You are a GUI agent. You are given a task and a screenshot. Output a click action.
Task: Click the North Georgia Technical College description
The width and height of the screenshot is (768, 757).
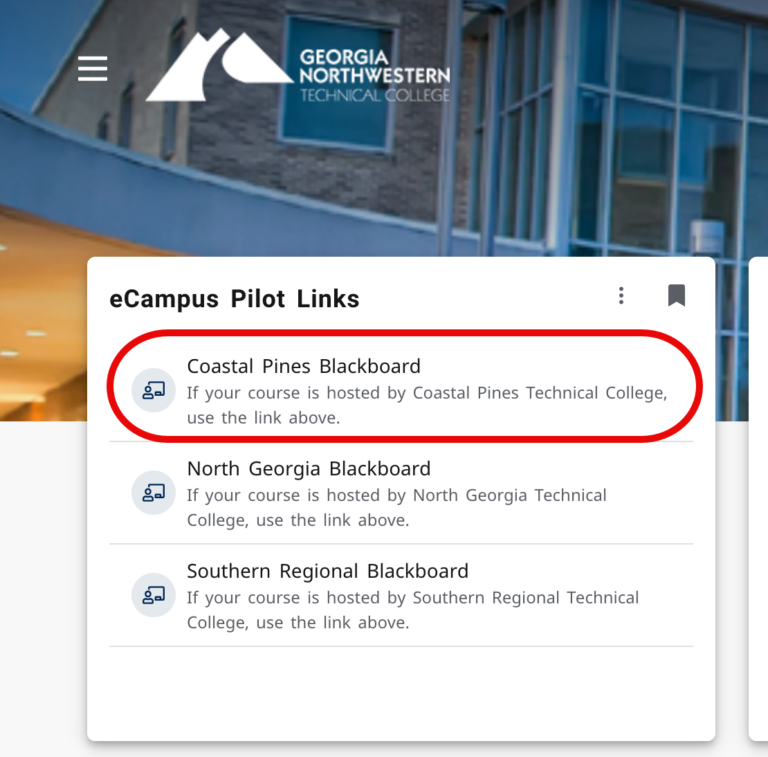click(396, 508)
